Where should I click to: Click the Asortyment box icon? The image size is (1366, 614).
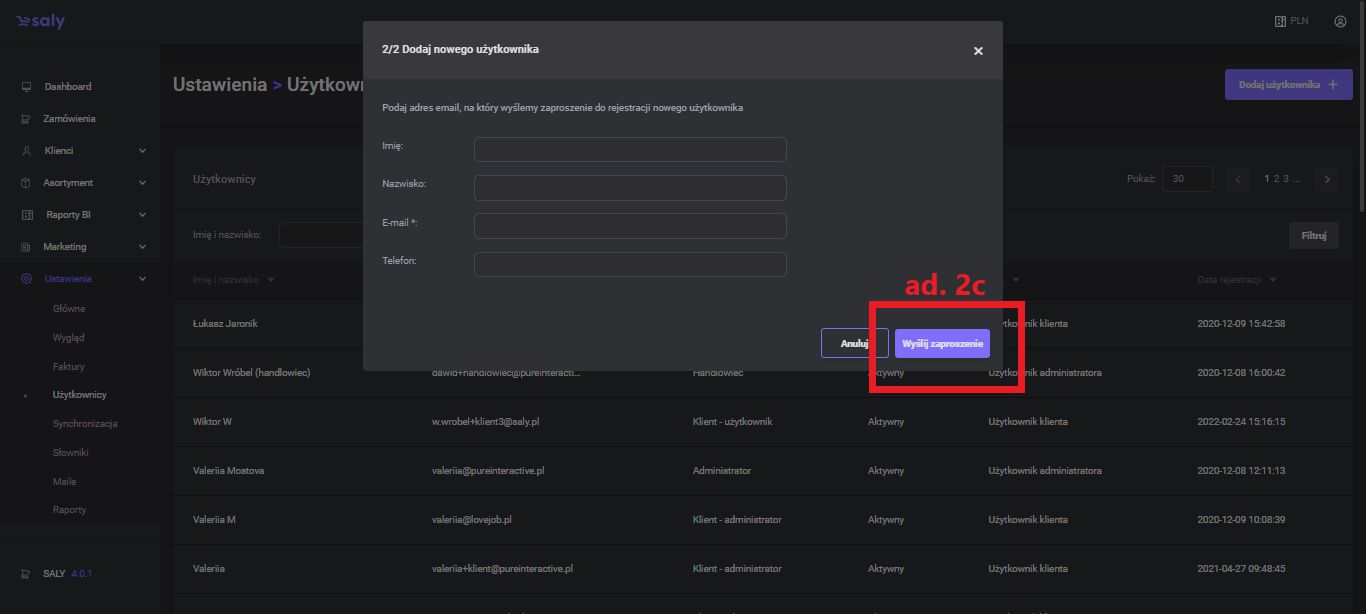[x=26, y=183]
